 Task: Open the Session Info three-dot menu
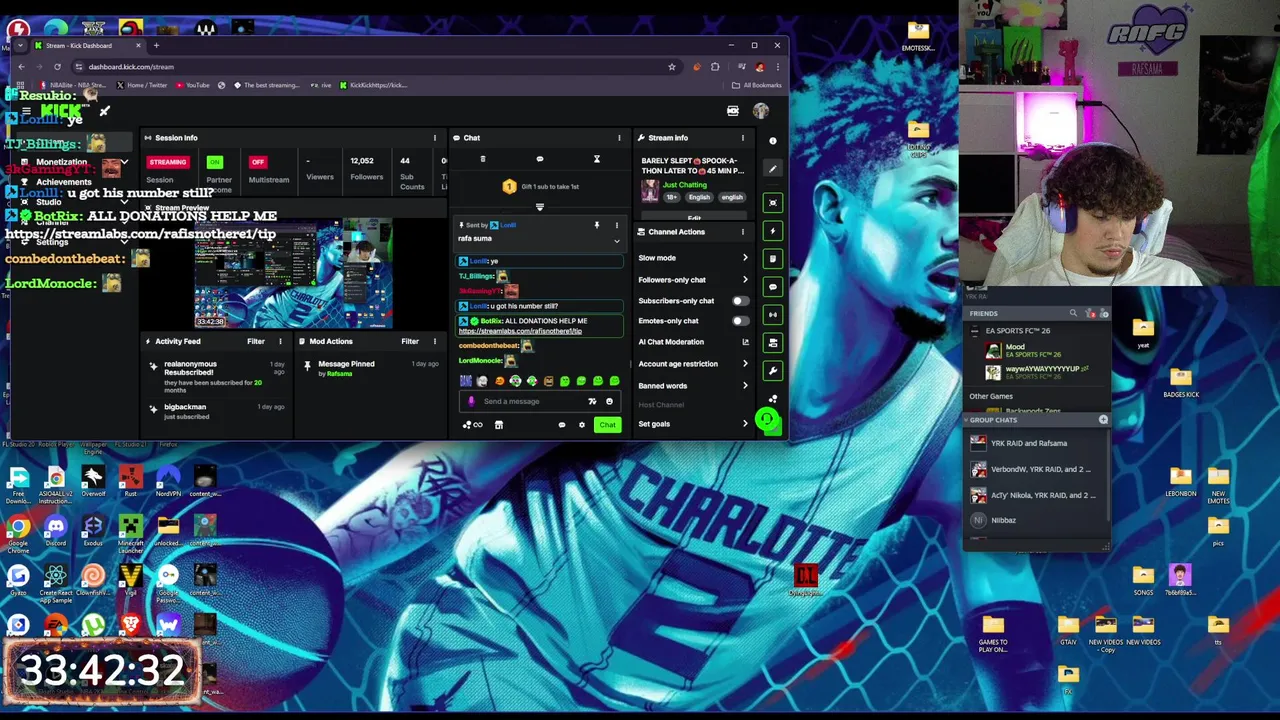tap(434, 138)
